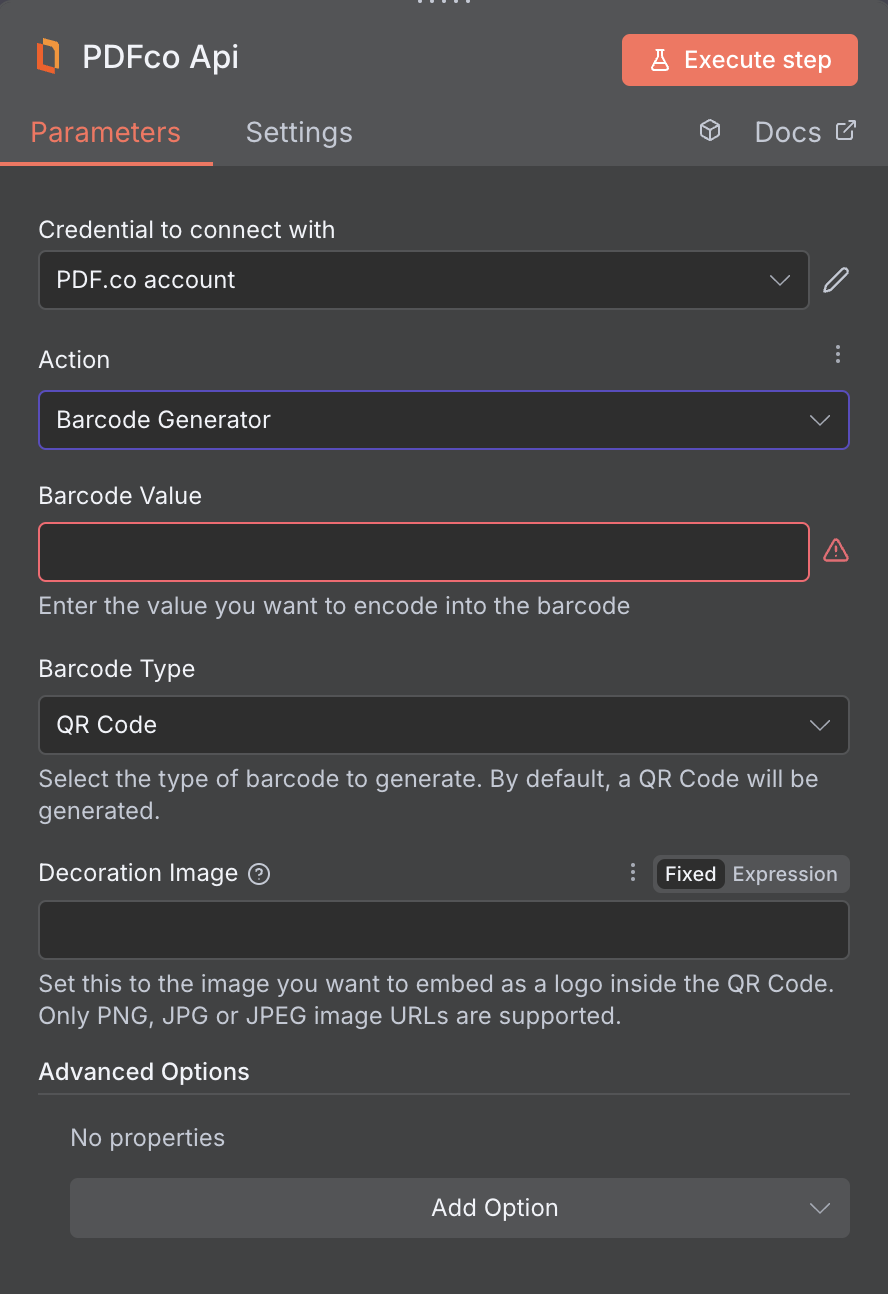This screenshot has height=1294, width=888.
Task: Click the external link icon beside Docs
Action: click(846, 130)
